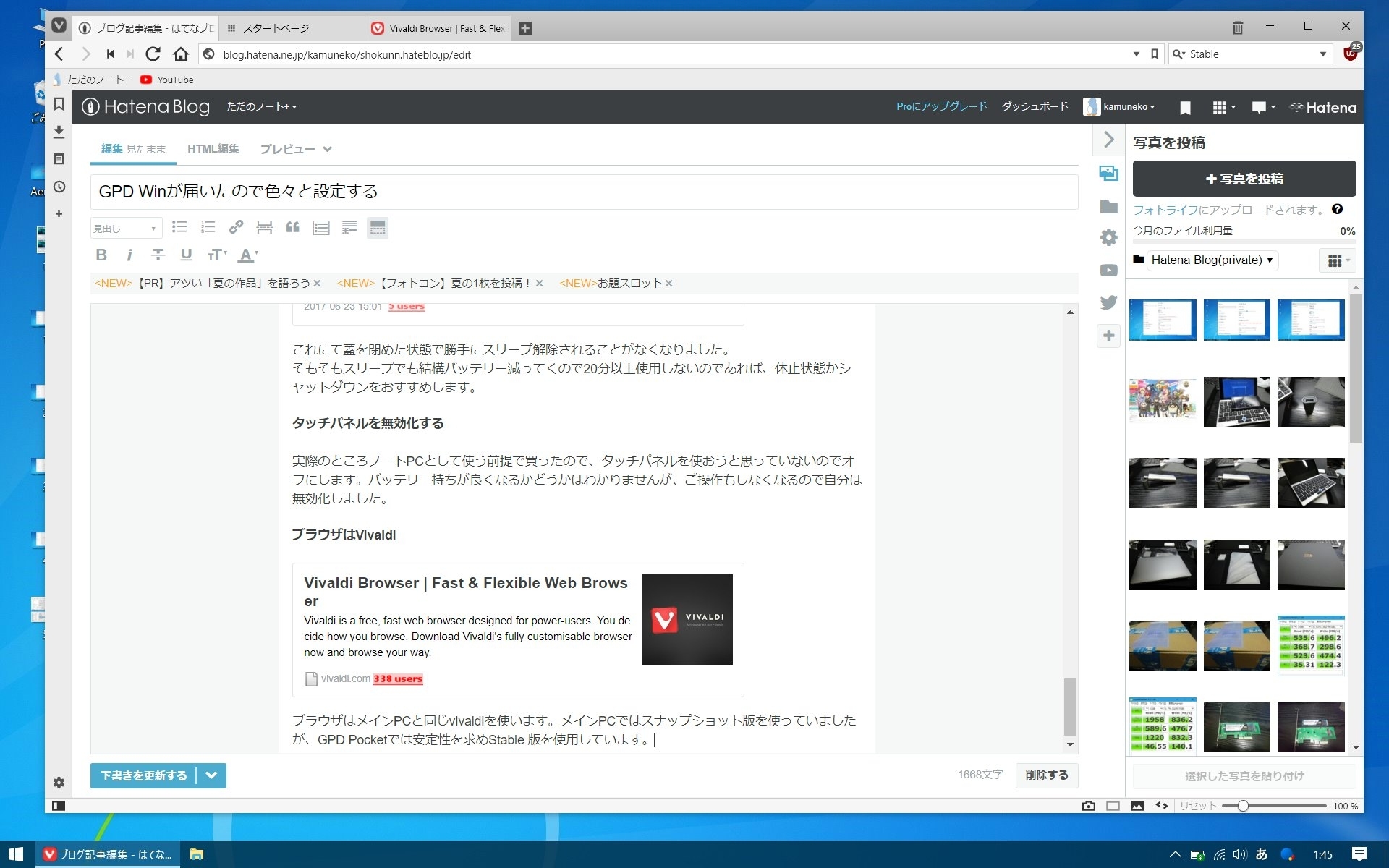Select the unordered list icon

[179, 227]
